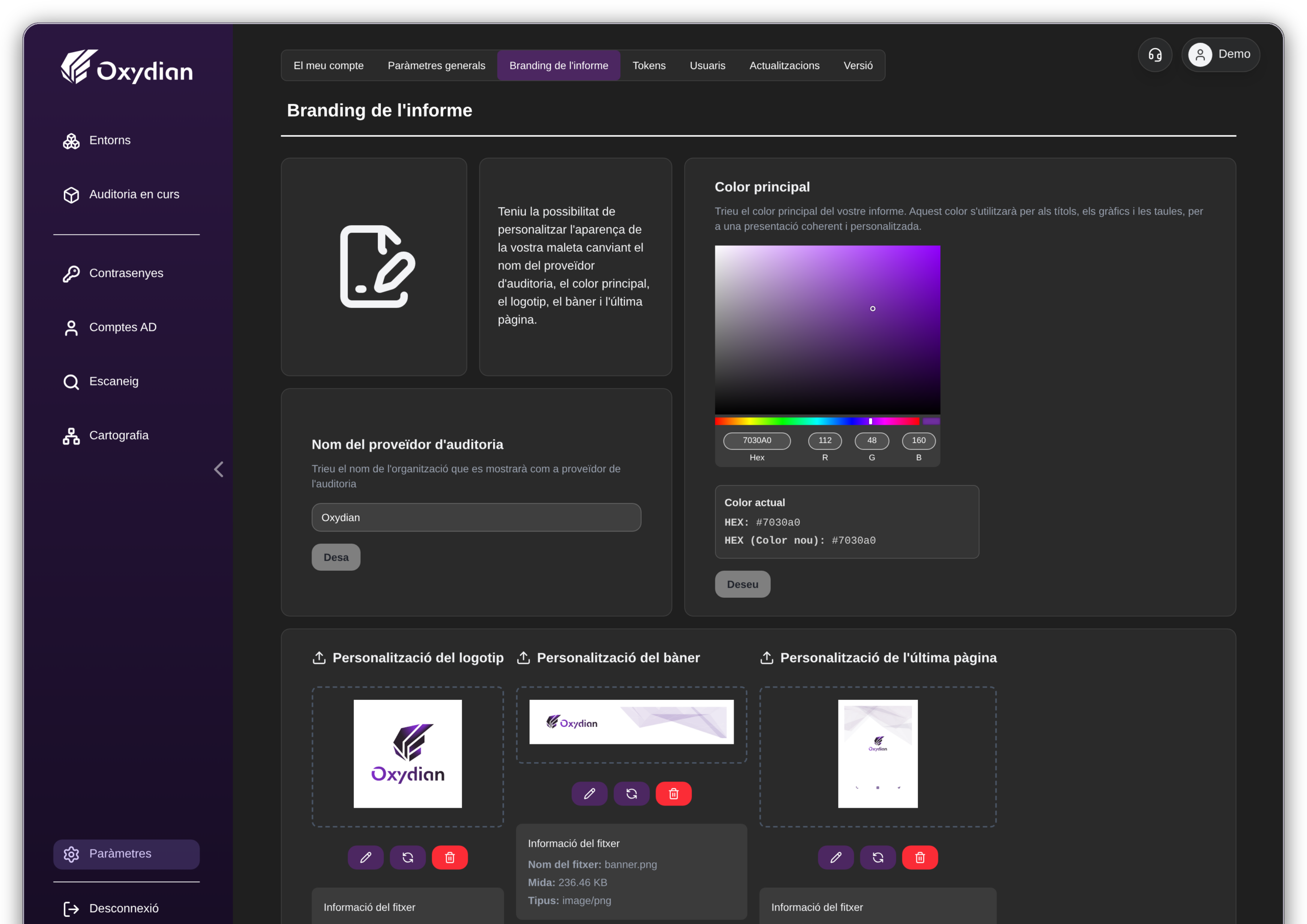Click the Auditoria en curs cube icon
The width and height of the screenshot is (1307, 924).
point(71,194)
